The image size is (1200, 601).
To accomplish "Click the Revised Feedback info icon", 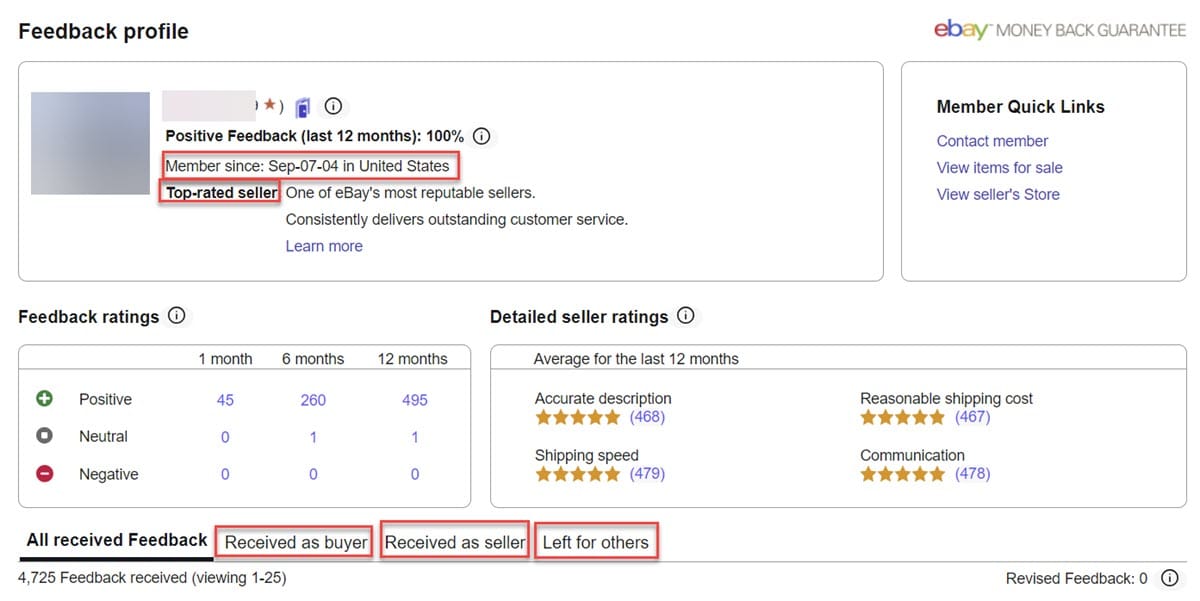I will point(1169,578).
